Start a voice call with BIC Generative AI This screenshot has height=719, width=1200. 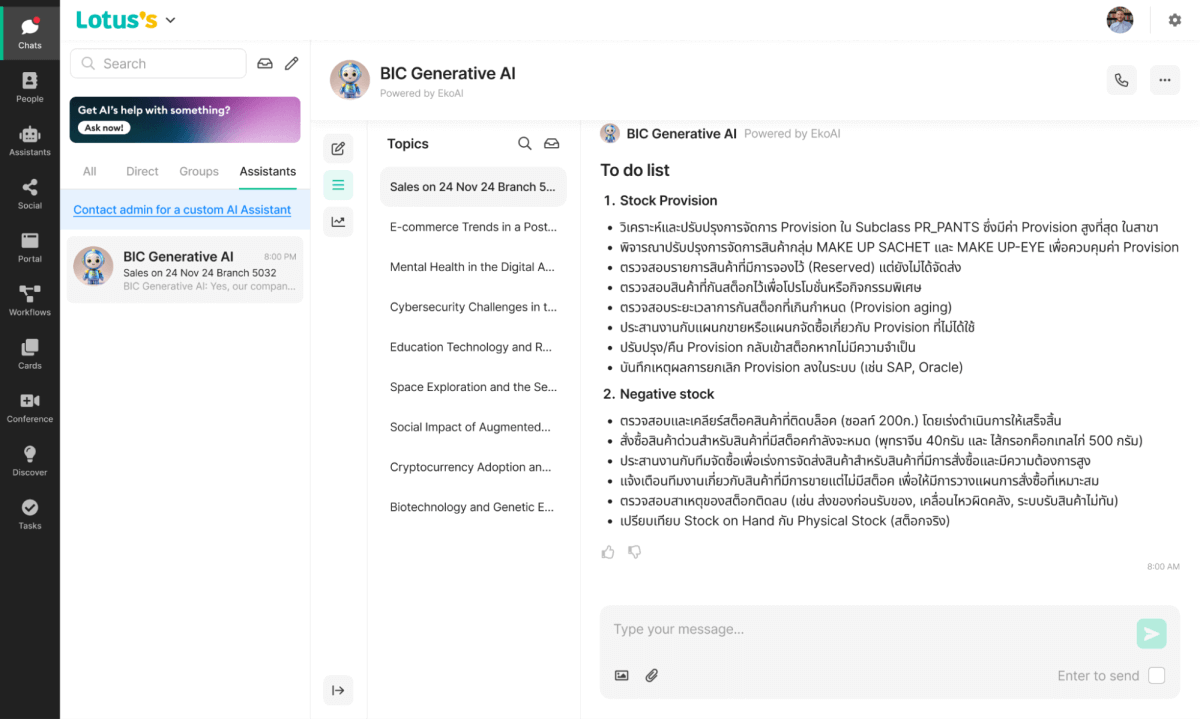[x=1121, y=80]
